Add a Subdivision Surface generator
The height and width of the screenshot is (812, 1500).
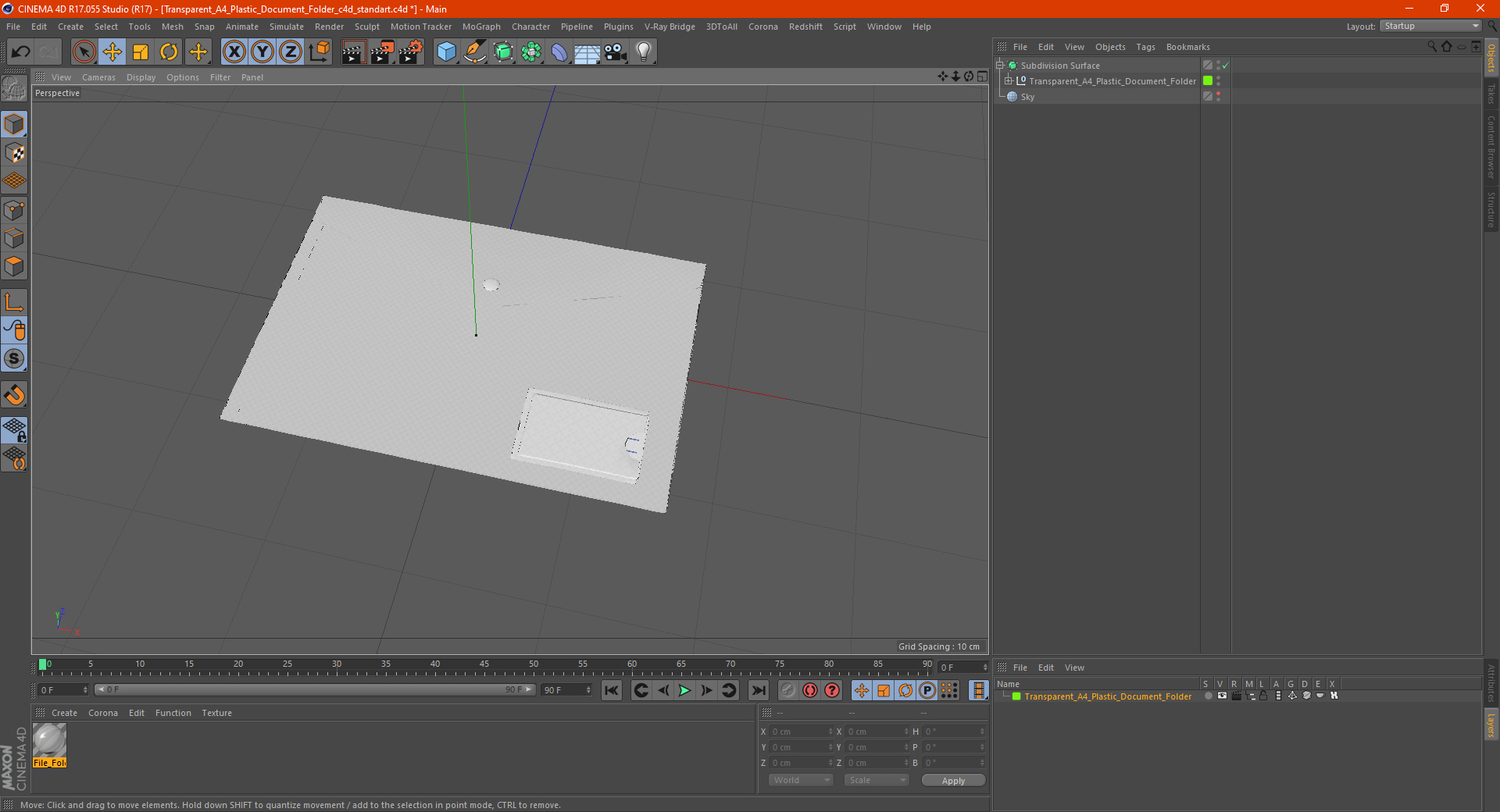pos(503,52)
